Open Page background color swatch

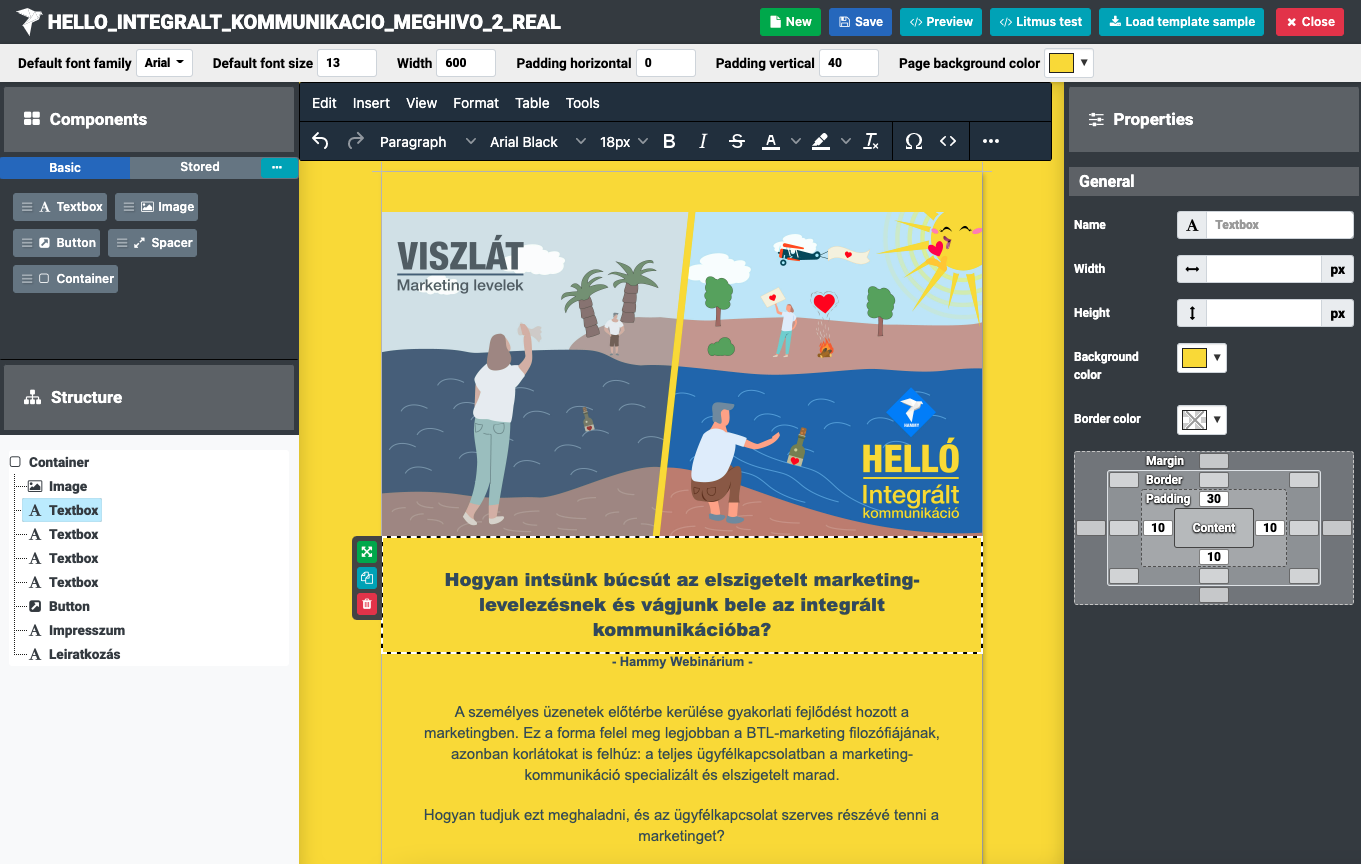tap(1068, 63)
